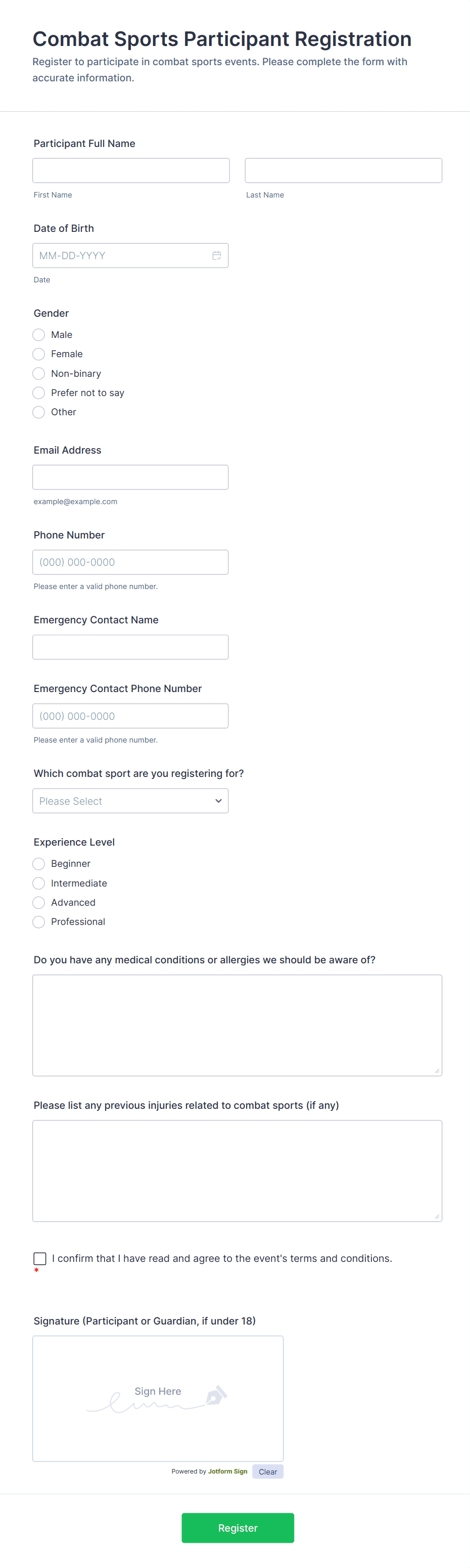Open the combat sport selection dropdown

coord(130,801)
